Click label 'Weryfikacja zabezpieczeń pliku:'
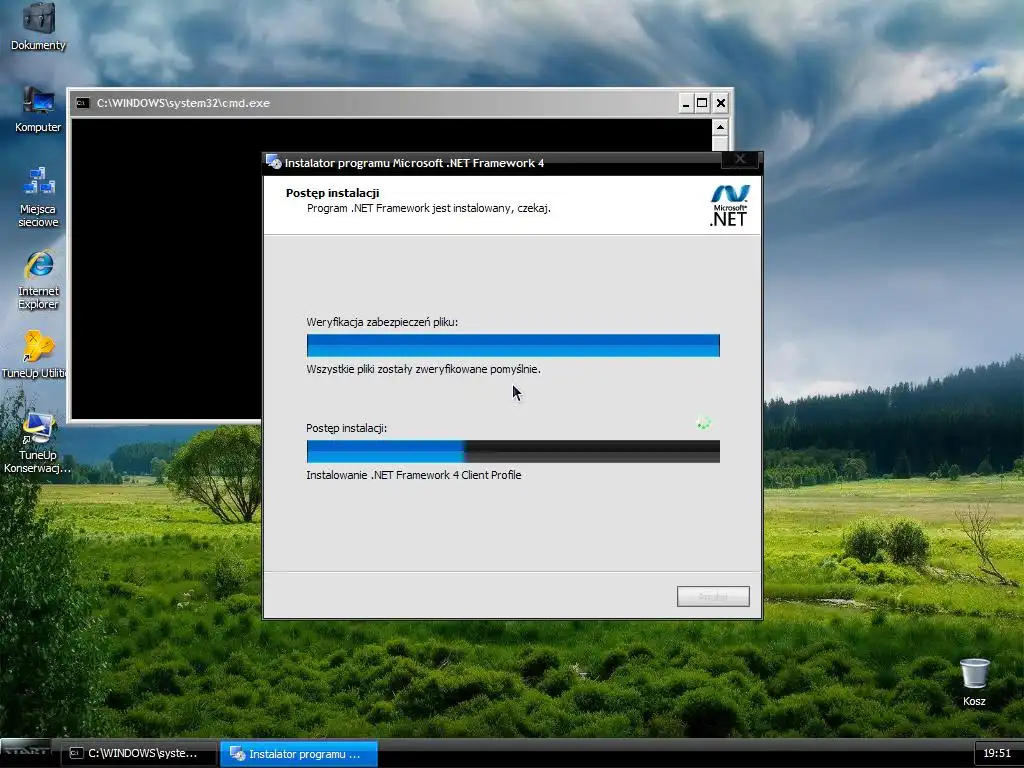Screen dimensions: 1024x768 (x=382, y=322)
